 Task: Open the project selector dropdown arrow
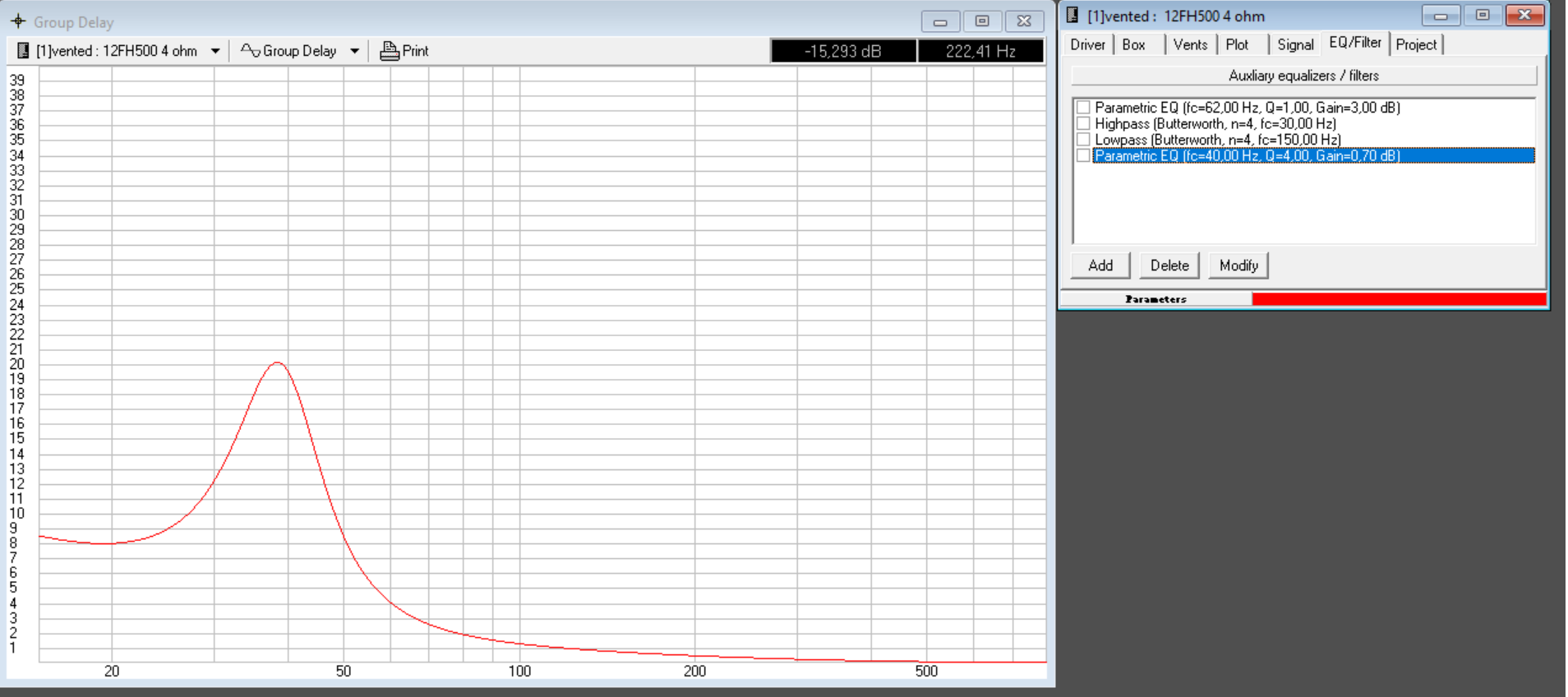[x=215, y=51]
